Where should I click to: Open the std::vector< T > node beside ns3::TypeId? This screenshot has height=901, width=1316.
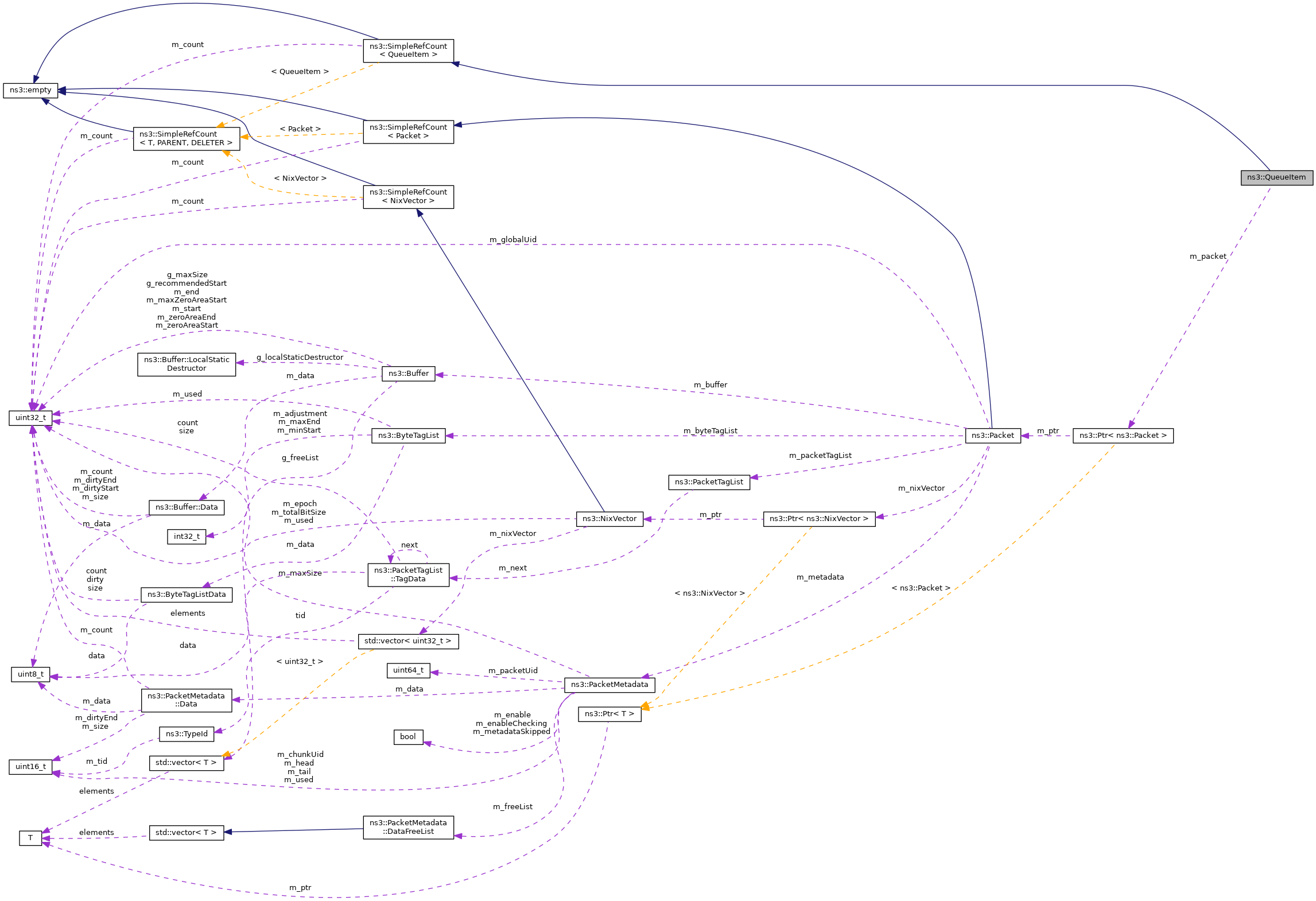click(187, 763)
